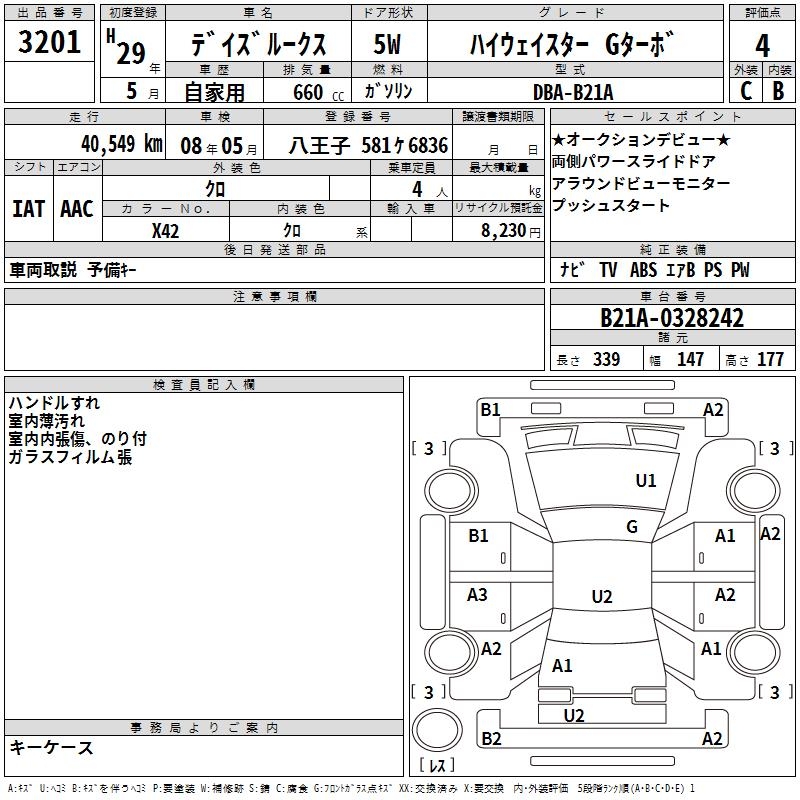800x800 pixels.
Task: Select genuine equipment ナビ
Action: (572, 269)
